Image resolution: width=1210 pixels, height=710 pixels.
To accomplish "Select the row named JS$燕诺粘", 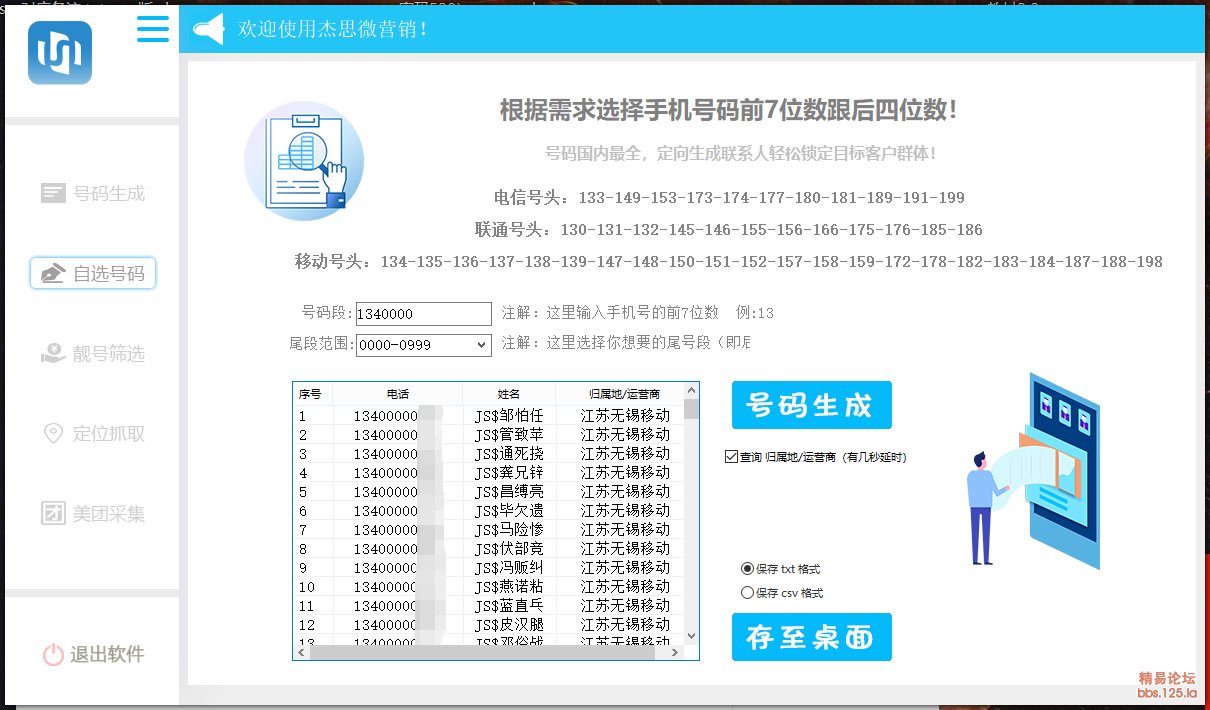I will (x=489, y=587).
